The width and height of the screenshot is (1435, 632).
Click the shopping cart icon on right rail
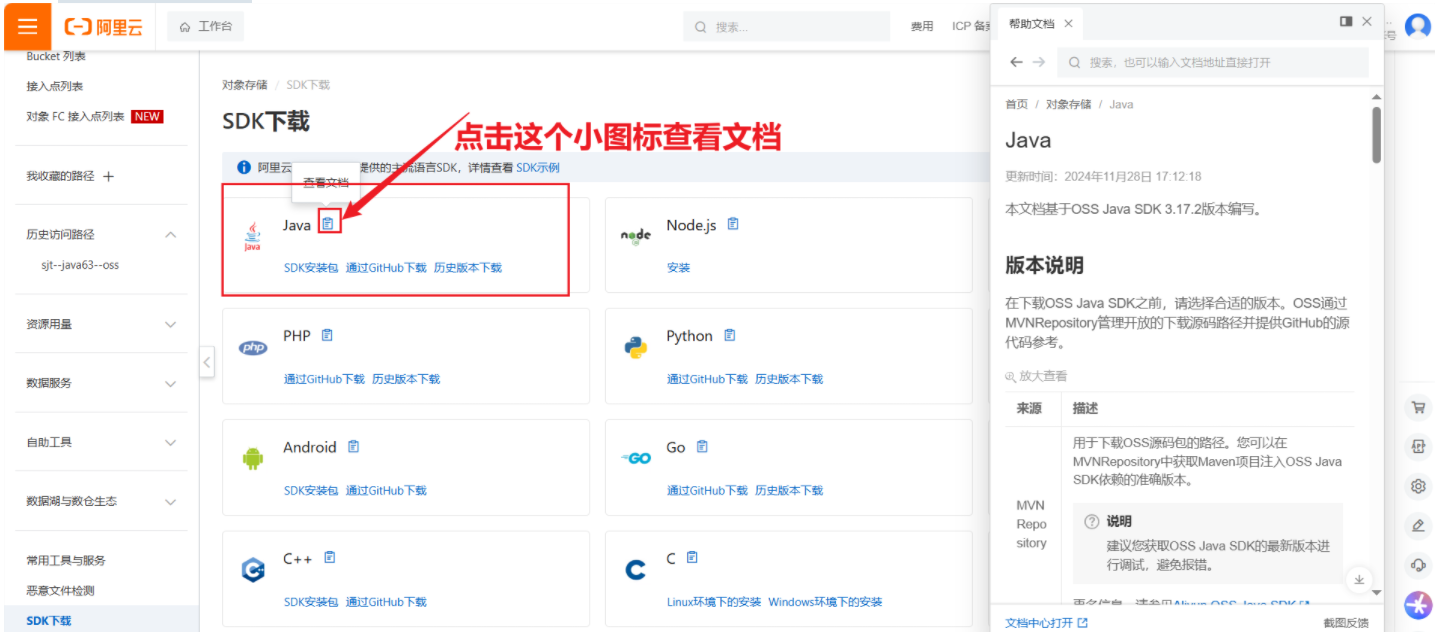tap(1417, 407)
